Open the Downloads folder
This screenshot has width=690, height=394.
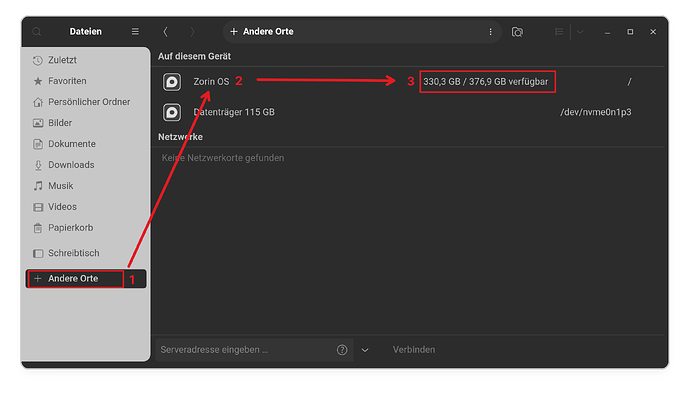tap(86, 165)
